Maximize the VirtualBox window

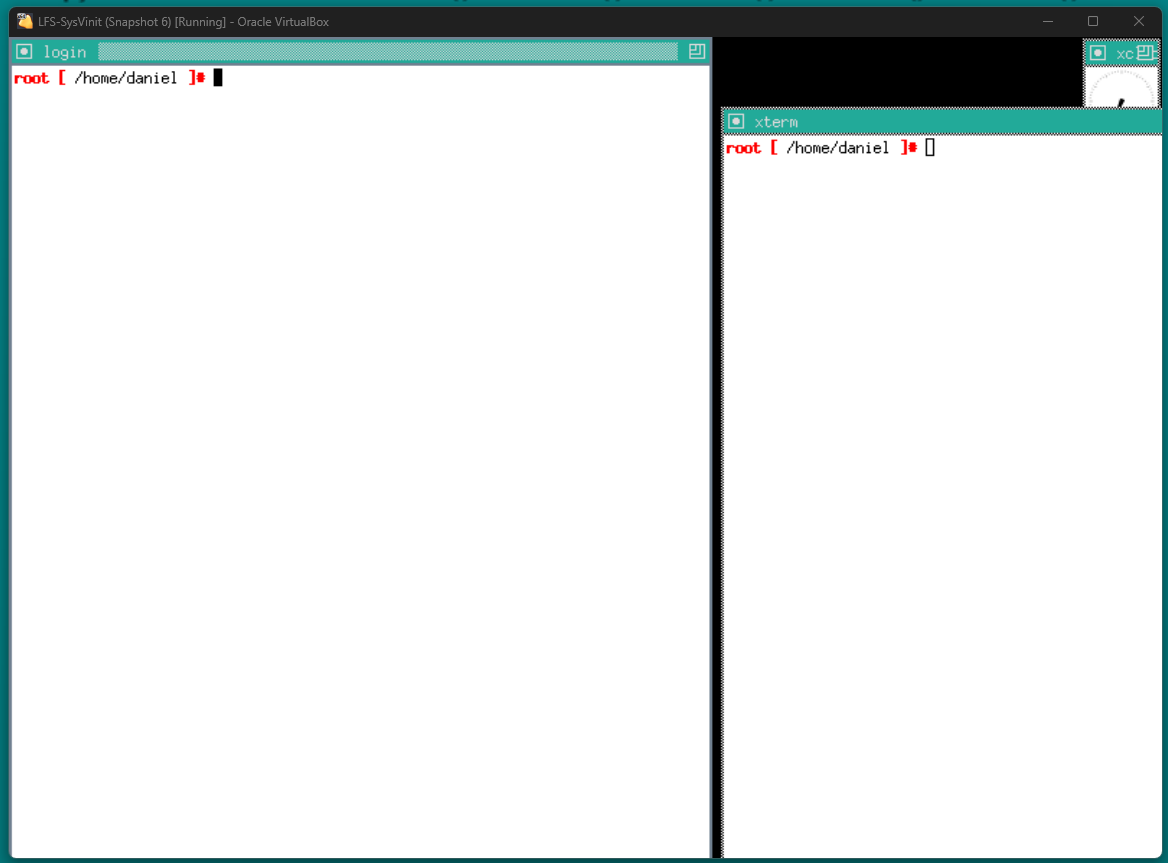coord(1093,21)
